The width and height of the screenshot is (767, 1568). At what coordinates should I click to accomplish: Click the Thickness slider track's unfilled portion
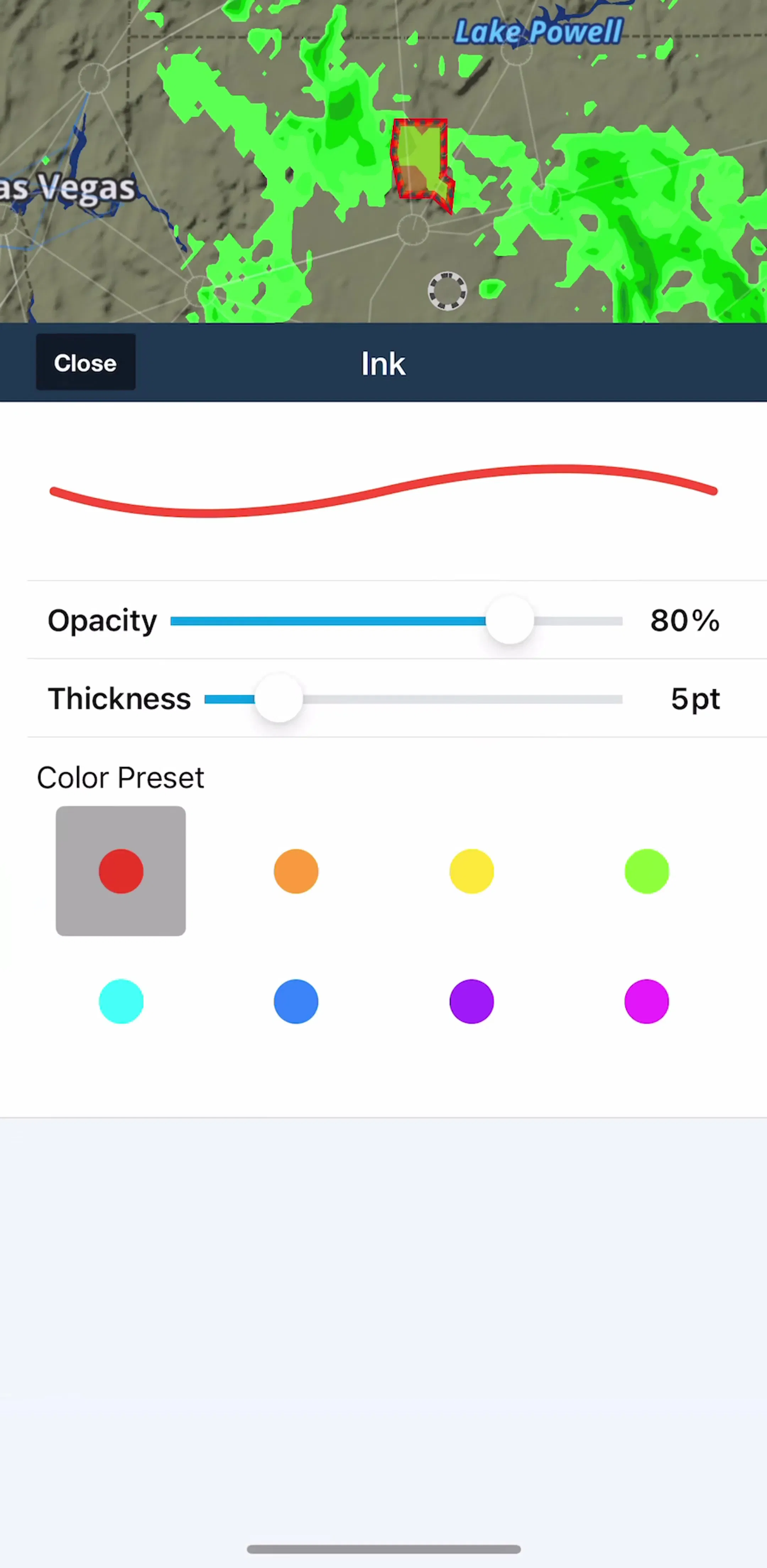[462, 699]
